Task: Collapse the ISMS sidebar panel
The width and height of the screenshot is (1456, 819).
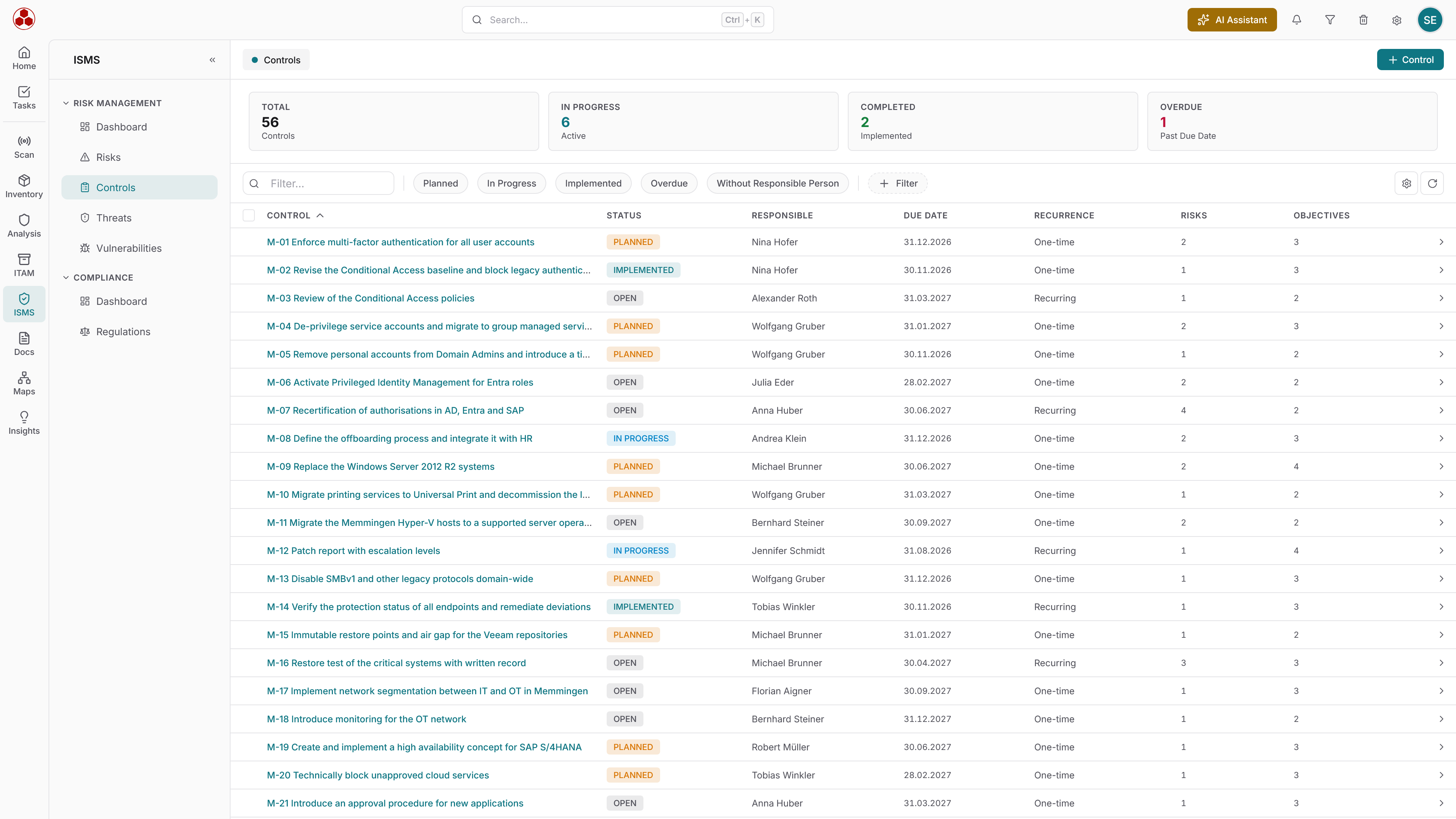Action: coord(212,60)
